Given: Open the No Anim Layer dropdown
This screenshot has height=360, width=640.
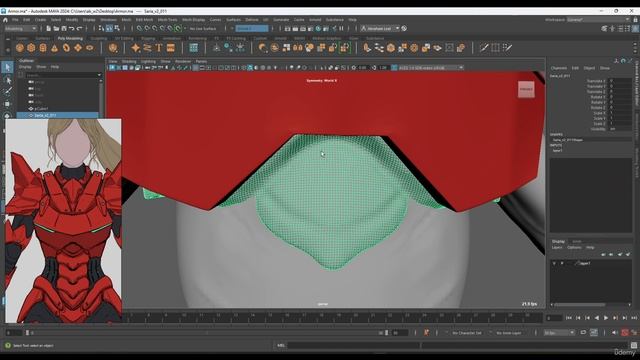Looking at the screenshot, I should (x=510, y=333).
